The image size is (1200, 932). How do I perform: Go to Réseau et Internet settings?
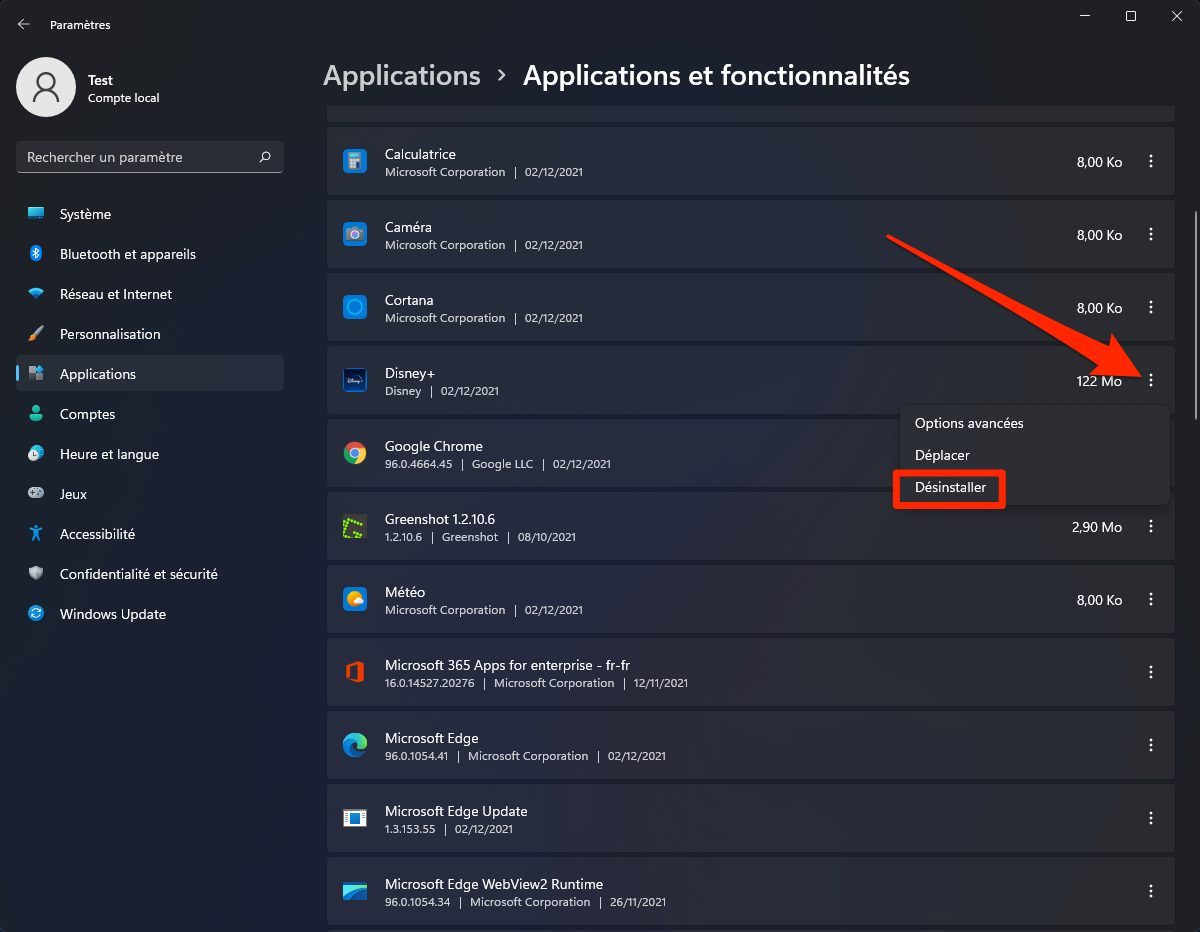tap(150, 294)
